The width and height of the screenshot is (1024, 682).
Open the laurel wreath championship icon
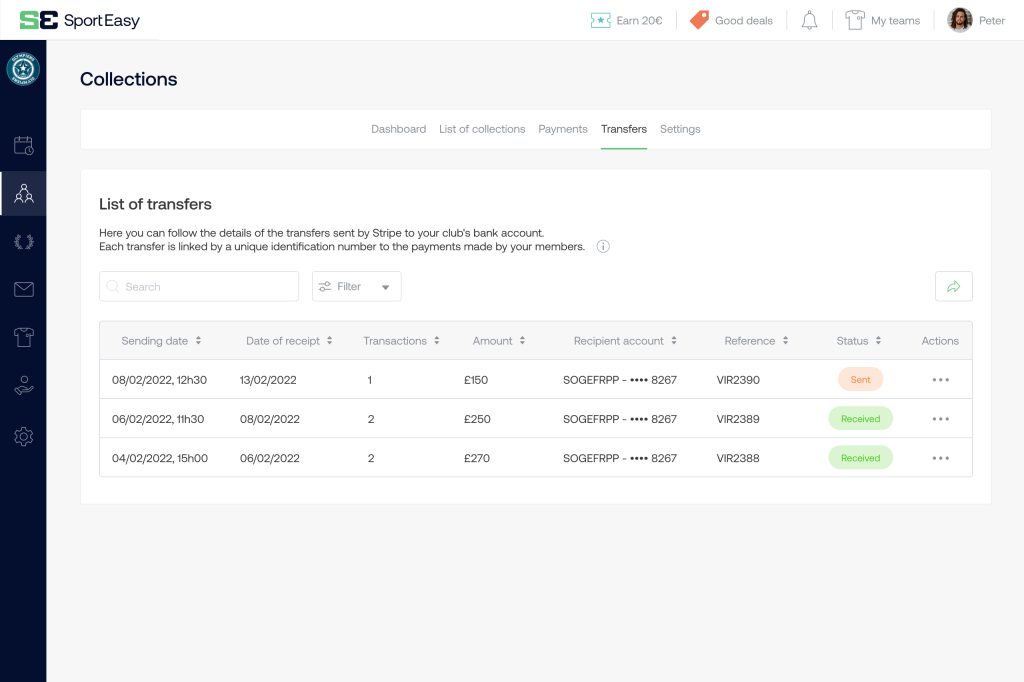click(23, 241)
